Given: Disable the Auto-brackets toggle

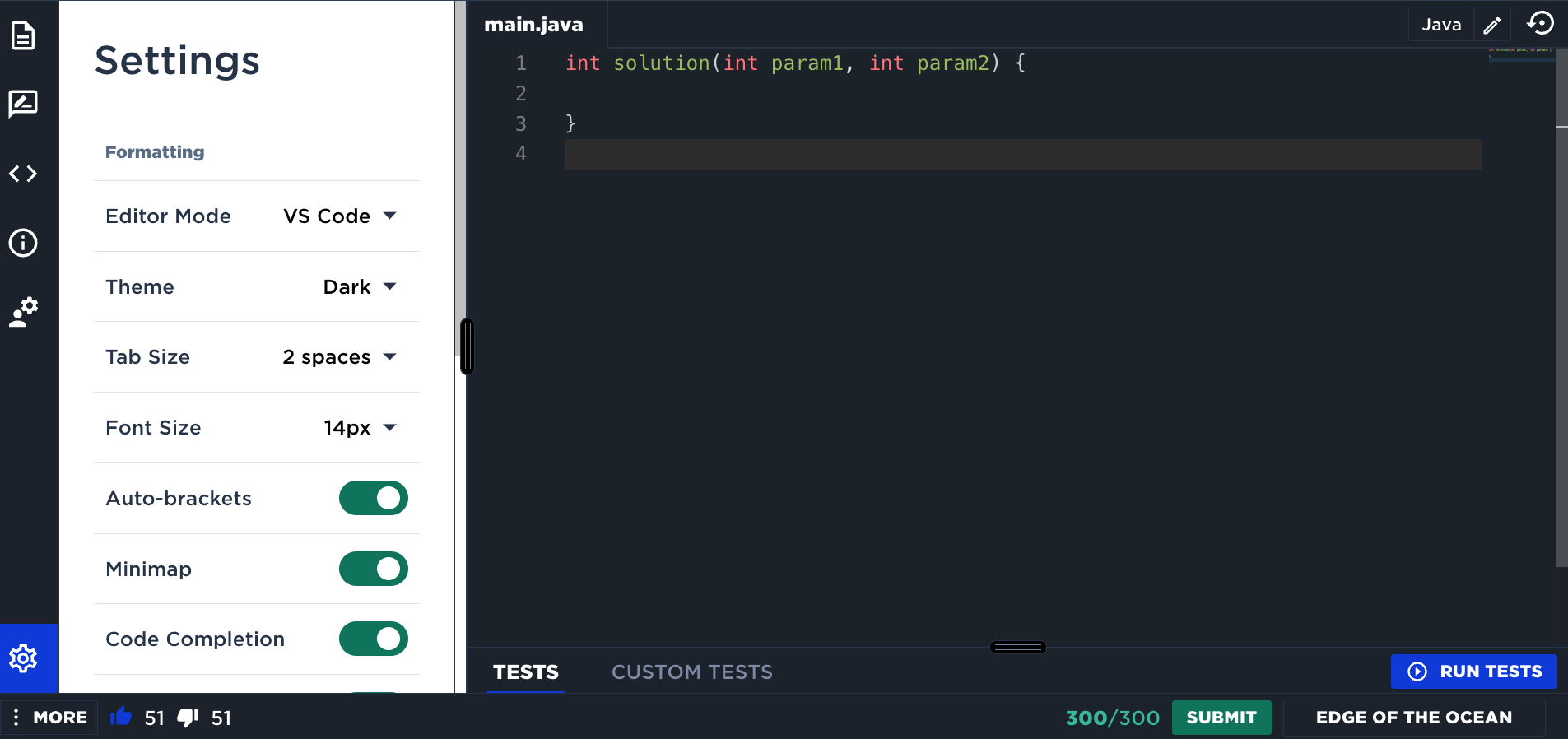Looking at the screenshot, I should click(374, 498).
